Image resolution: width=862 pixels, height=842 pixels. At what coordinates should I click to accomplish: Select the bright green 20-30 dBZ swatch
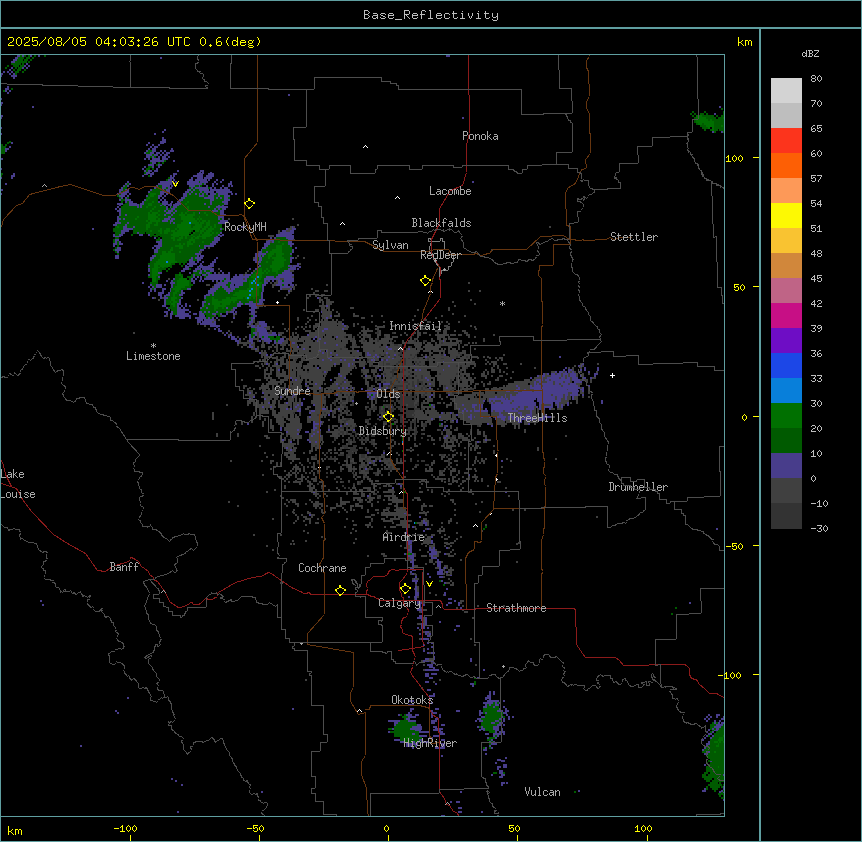[786, 416]
